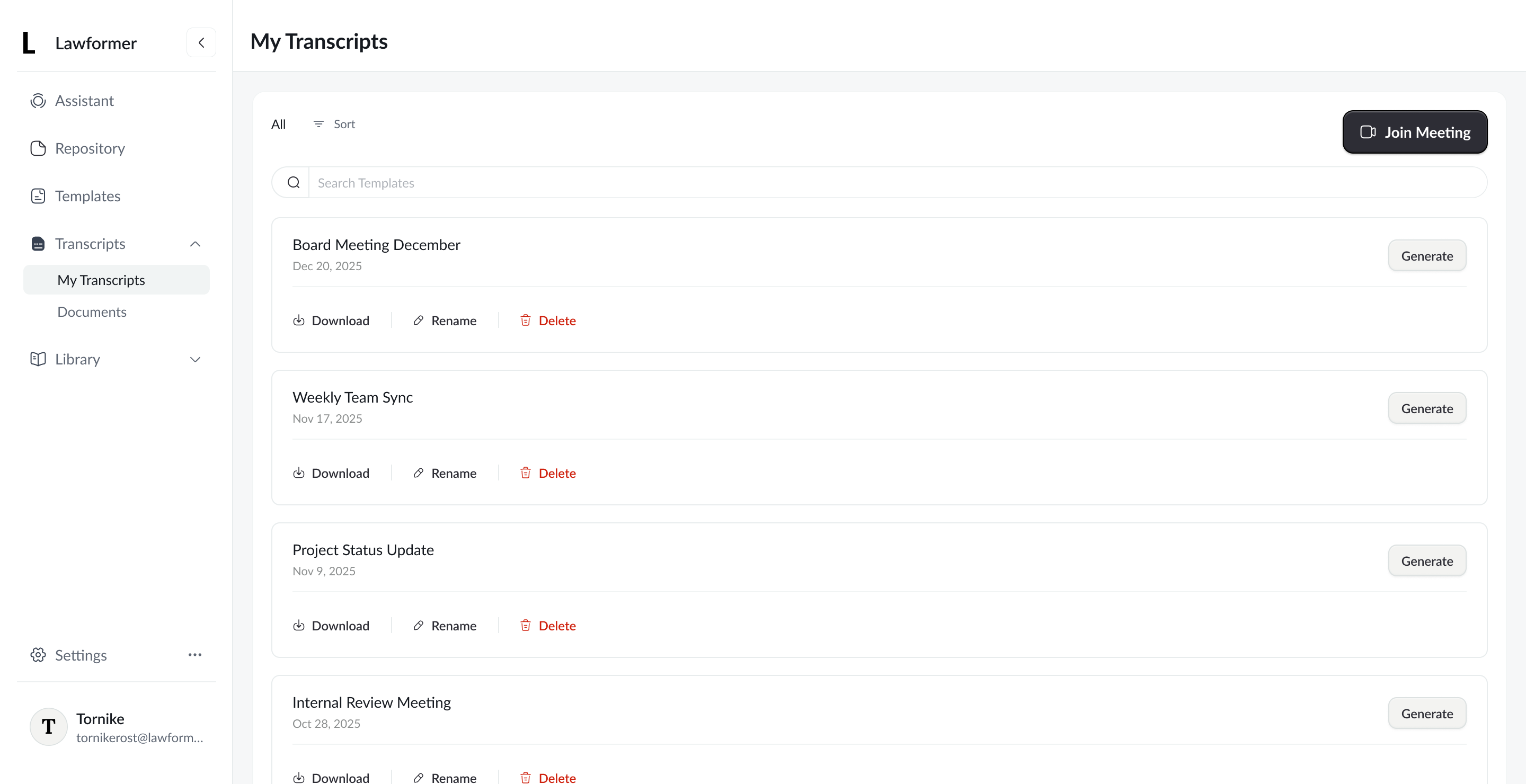
Task: Click the search magnifier icon
Action: [x=293, y=182]
